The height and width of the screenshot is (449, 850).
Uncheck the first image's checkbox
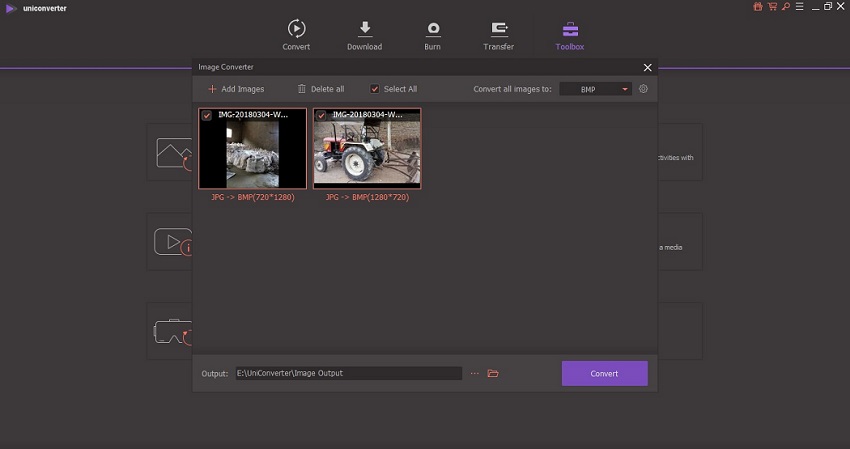coord(207,116)
